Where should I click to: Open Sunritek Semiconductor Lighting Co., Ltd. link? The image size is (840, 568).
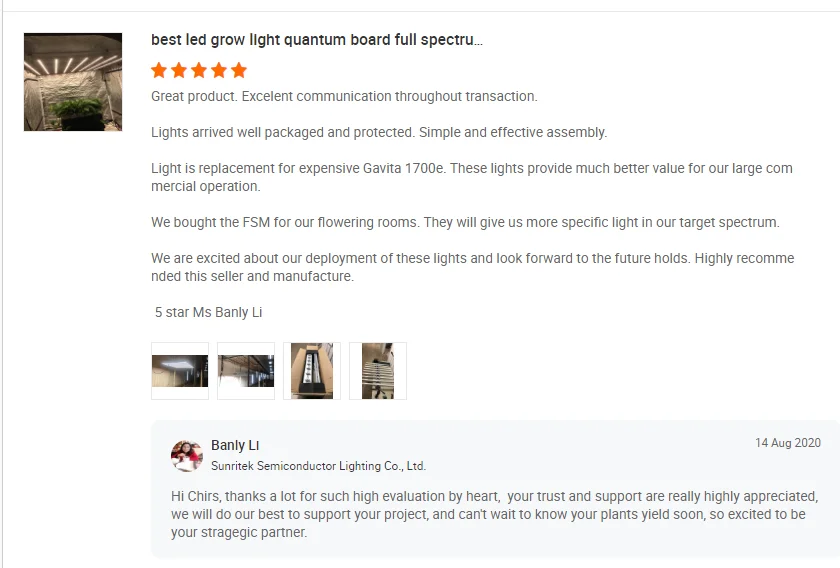pyautogui.click(x=318, y=466)
